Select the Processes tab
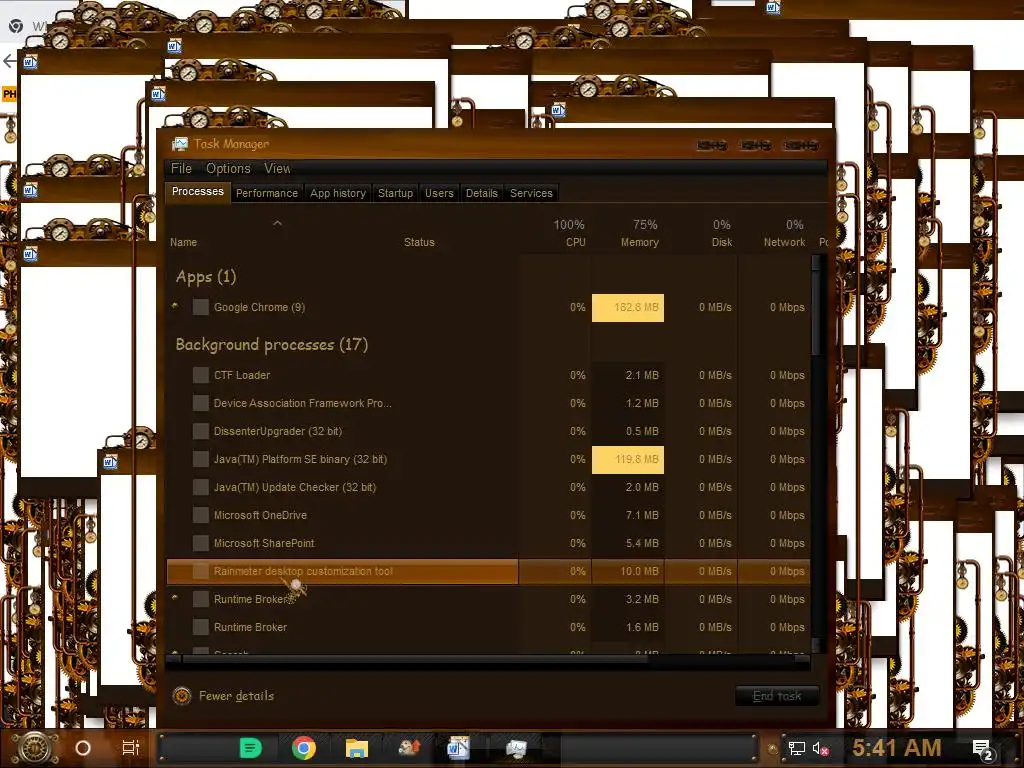This screenshot has height=768, width=1024. point(197,191)
